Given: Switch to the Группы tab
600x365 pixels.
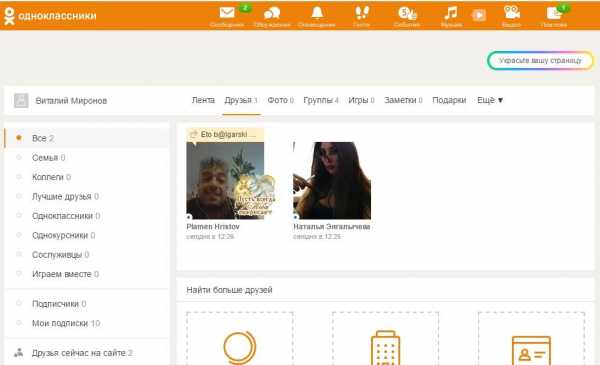Looking at the screenshot, I should [321, 100].
